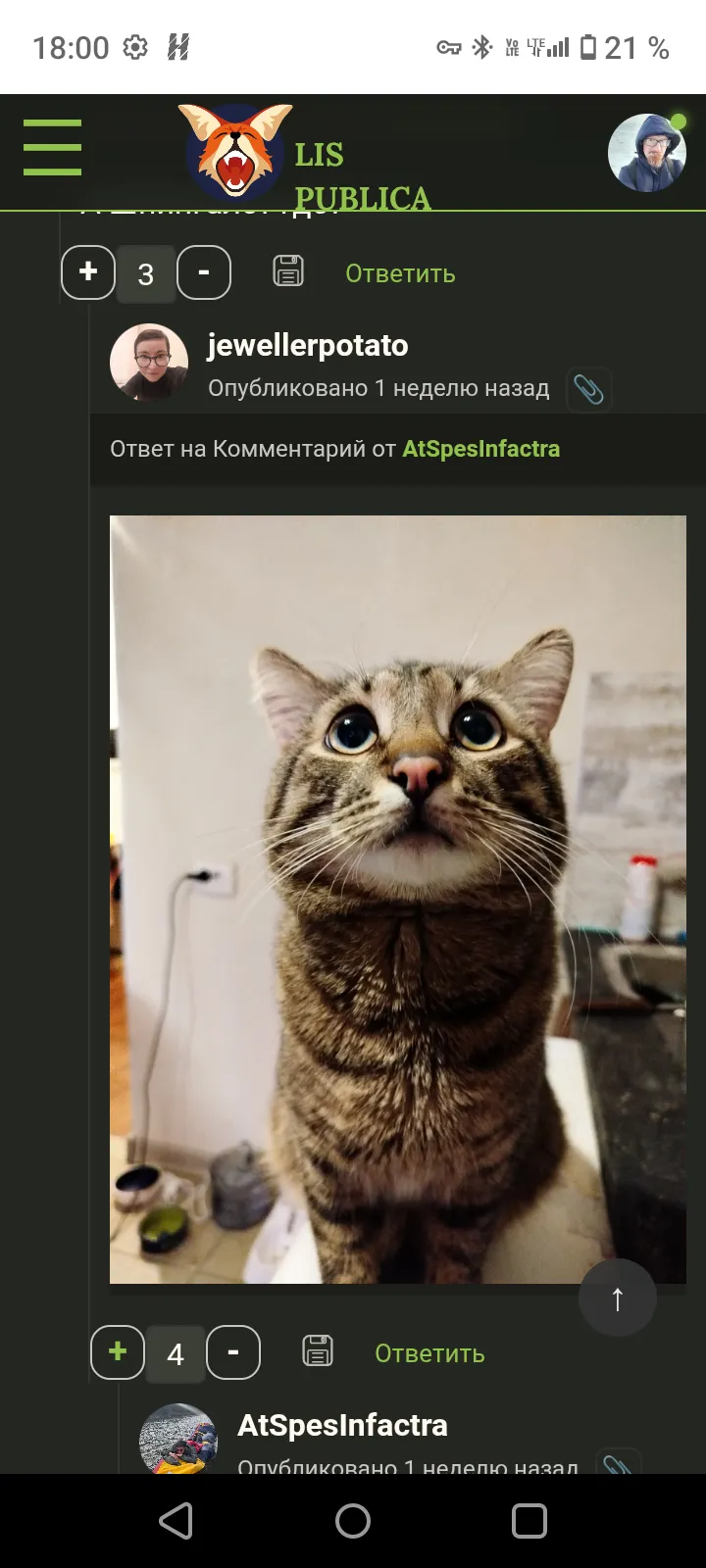Reply to jewellerpotato's cat photo comment
The width and height of the screenshot is (706, 1568).
click(x=429, y=1353)
